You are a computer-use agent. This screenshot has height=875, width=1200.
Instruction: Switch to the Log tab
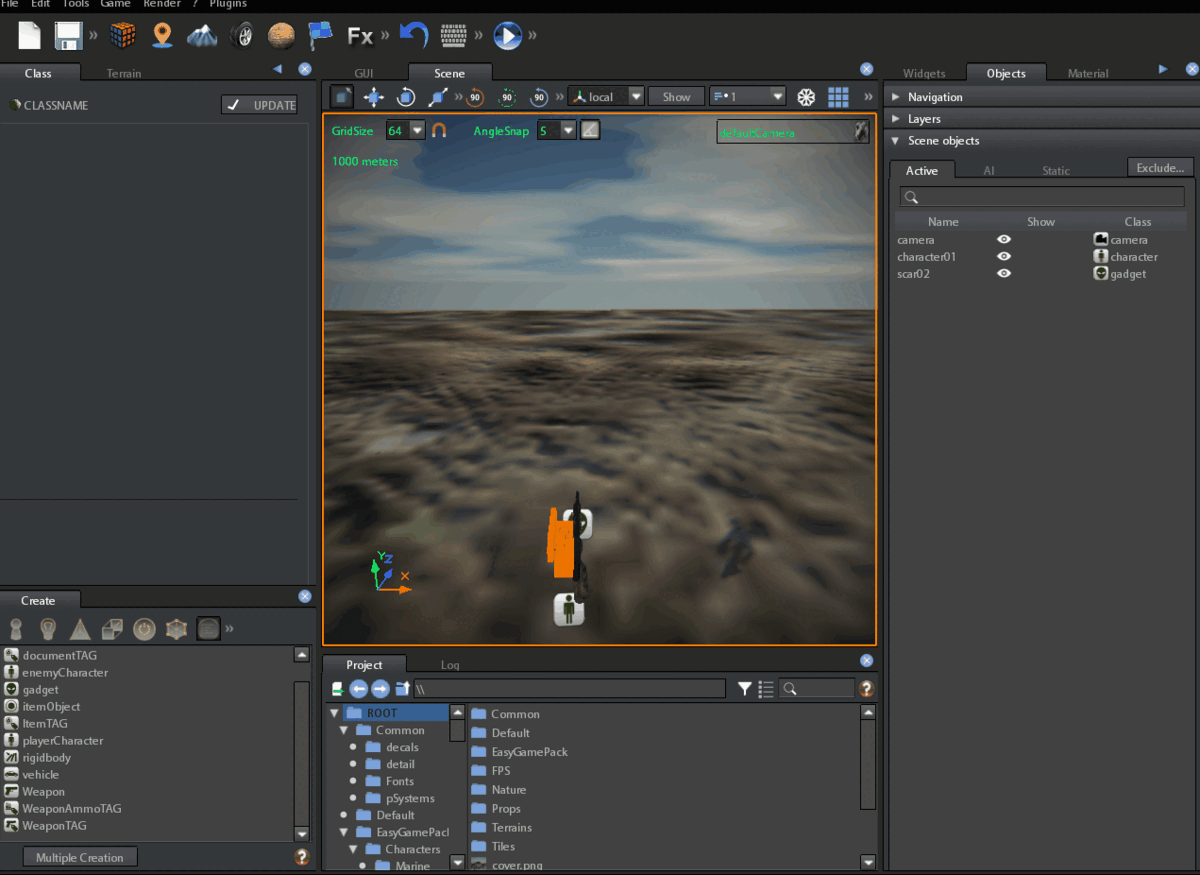450,665
